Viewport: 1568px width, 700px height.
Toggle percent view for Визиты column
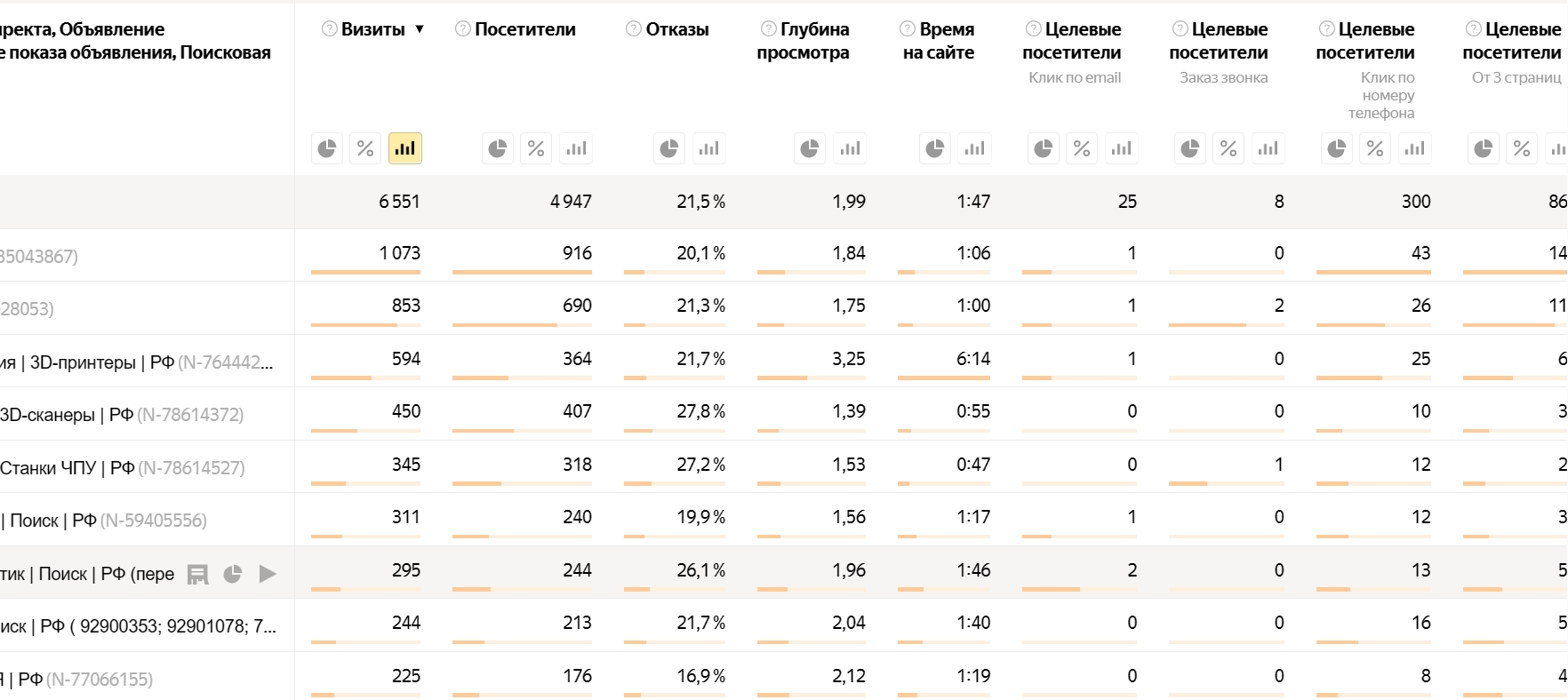pyautogui.click(x=365, y=148)
